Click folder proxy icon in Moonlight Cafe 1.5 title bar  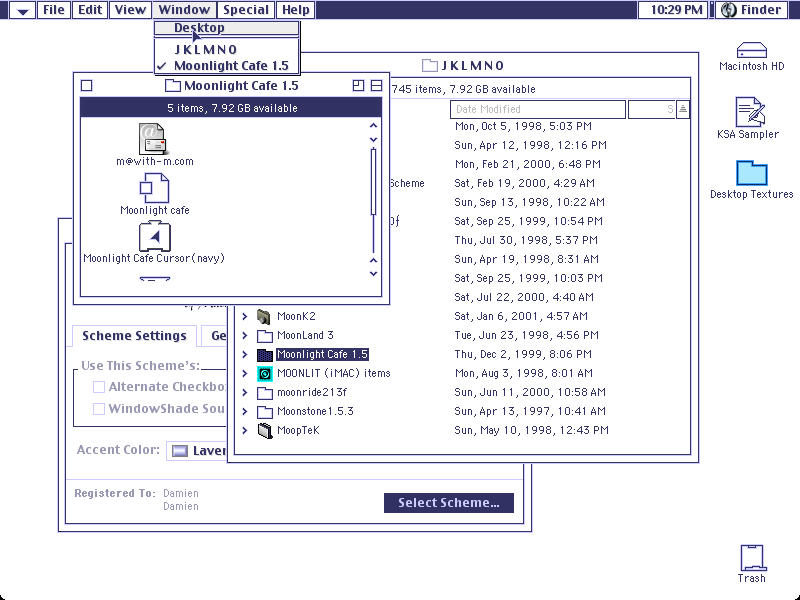[x=172, y=85]
